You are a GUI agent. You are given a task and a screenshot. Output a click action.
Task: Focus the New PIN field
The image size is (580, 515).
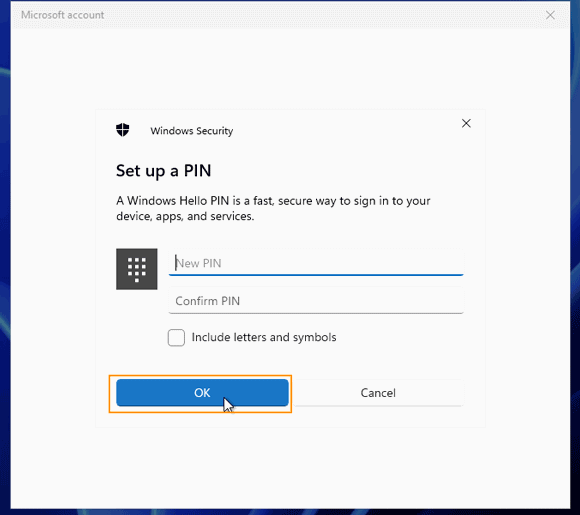316,263
